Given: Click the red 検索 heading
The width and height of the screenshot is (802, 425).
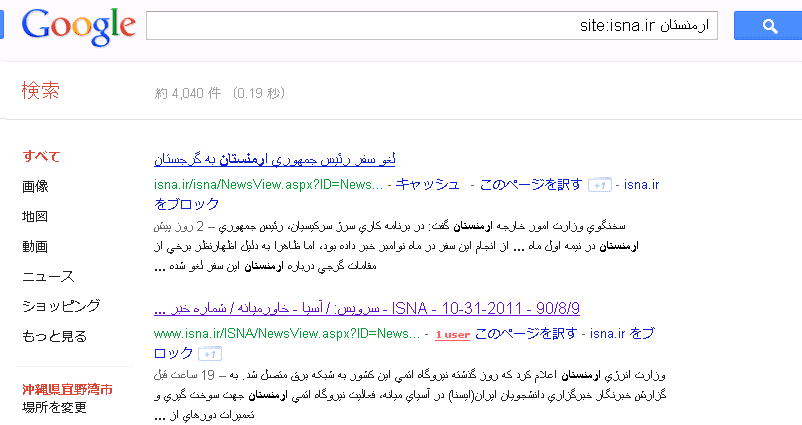Looking at the screenshot, I should pos(40,91).
